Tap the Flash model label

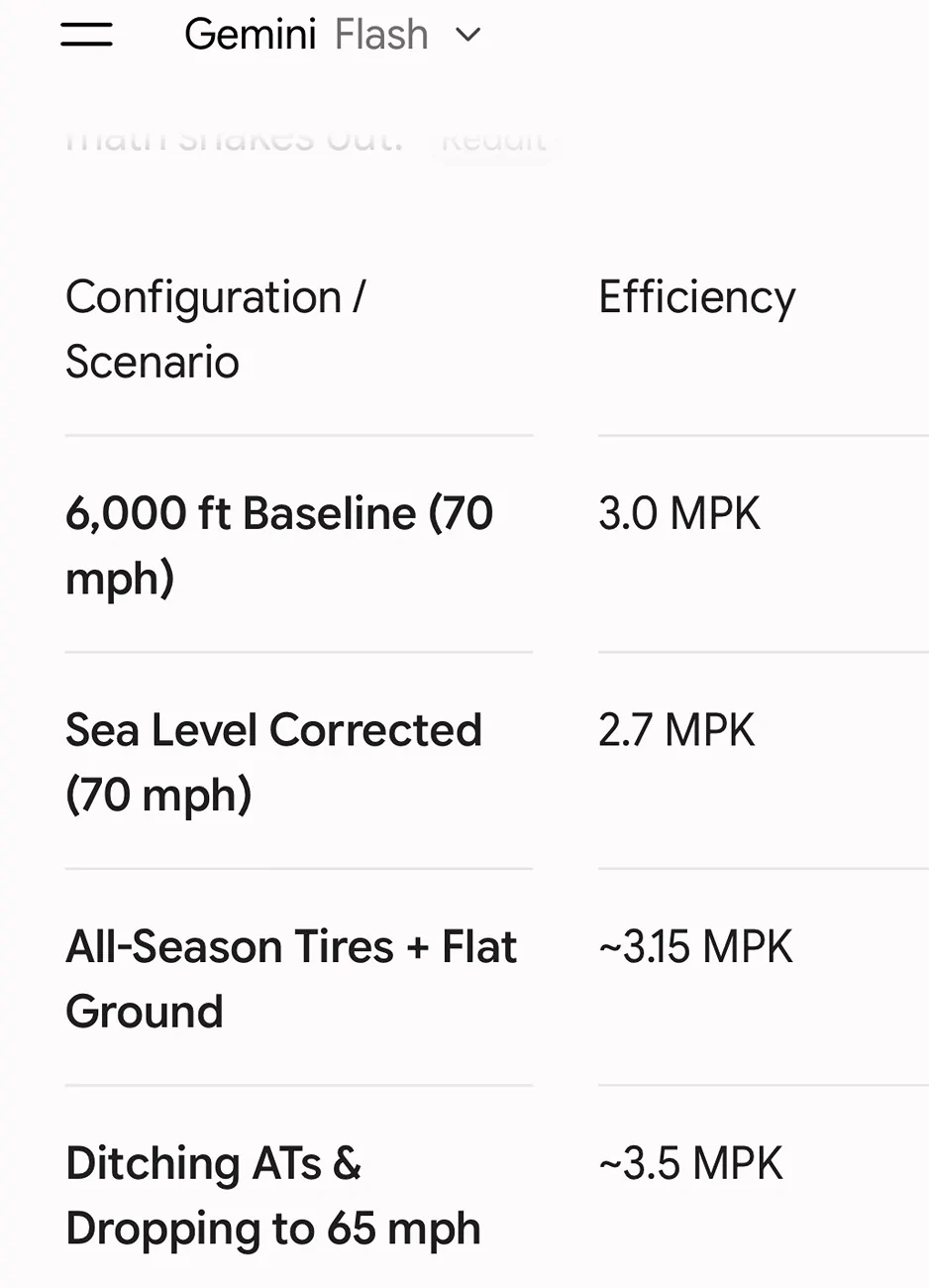pos(381,35)
